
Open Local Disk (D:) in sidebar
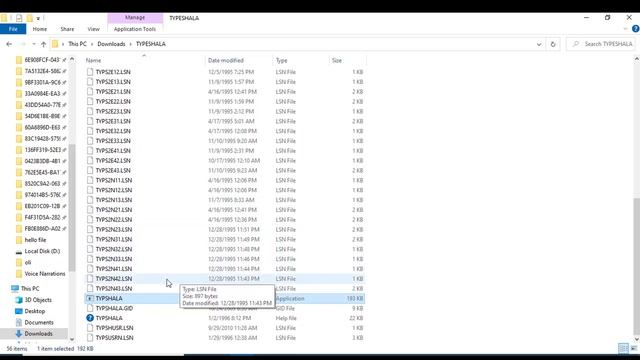[42, 251]
